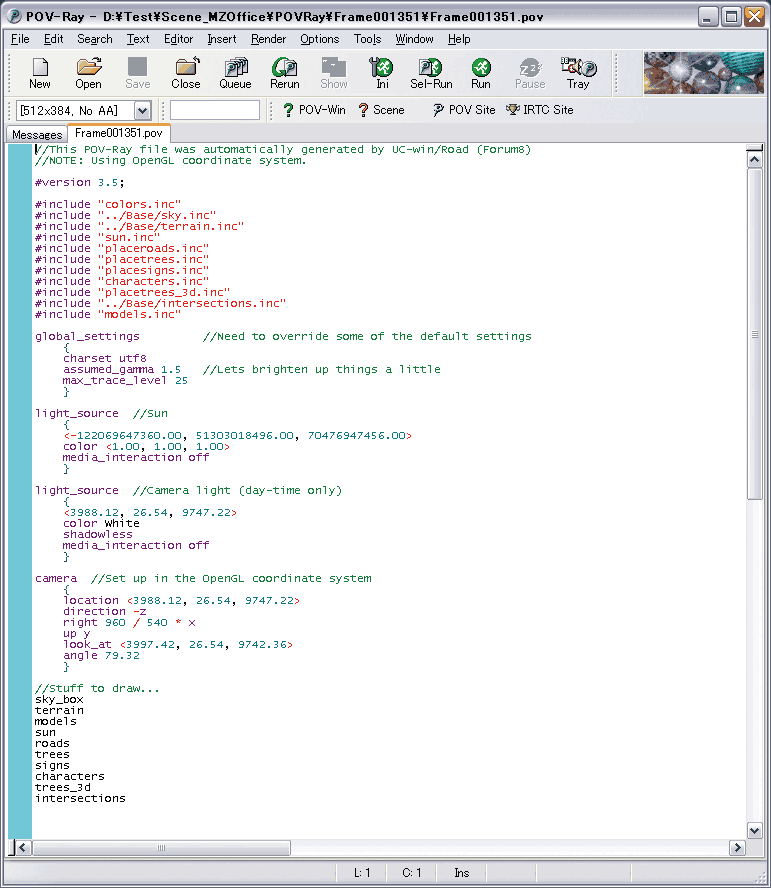The image size is (771, 888).
Task: Click the 'max_trace_level 25' line
Action: tap(125, 381)
